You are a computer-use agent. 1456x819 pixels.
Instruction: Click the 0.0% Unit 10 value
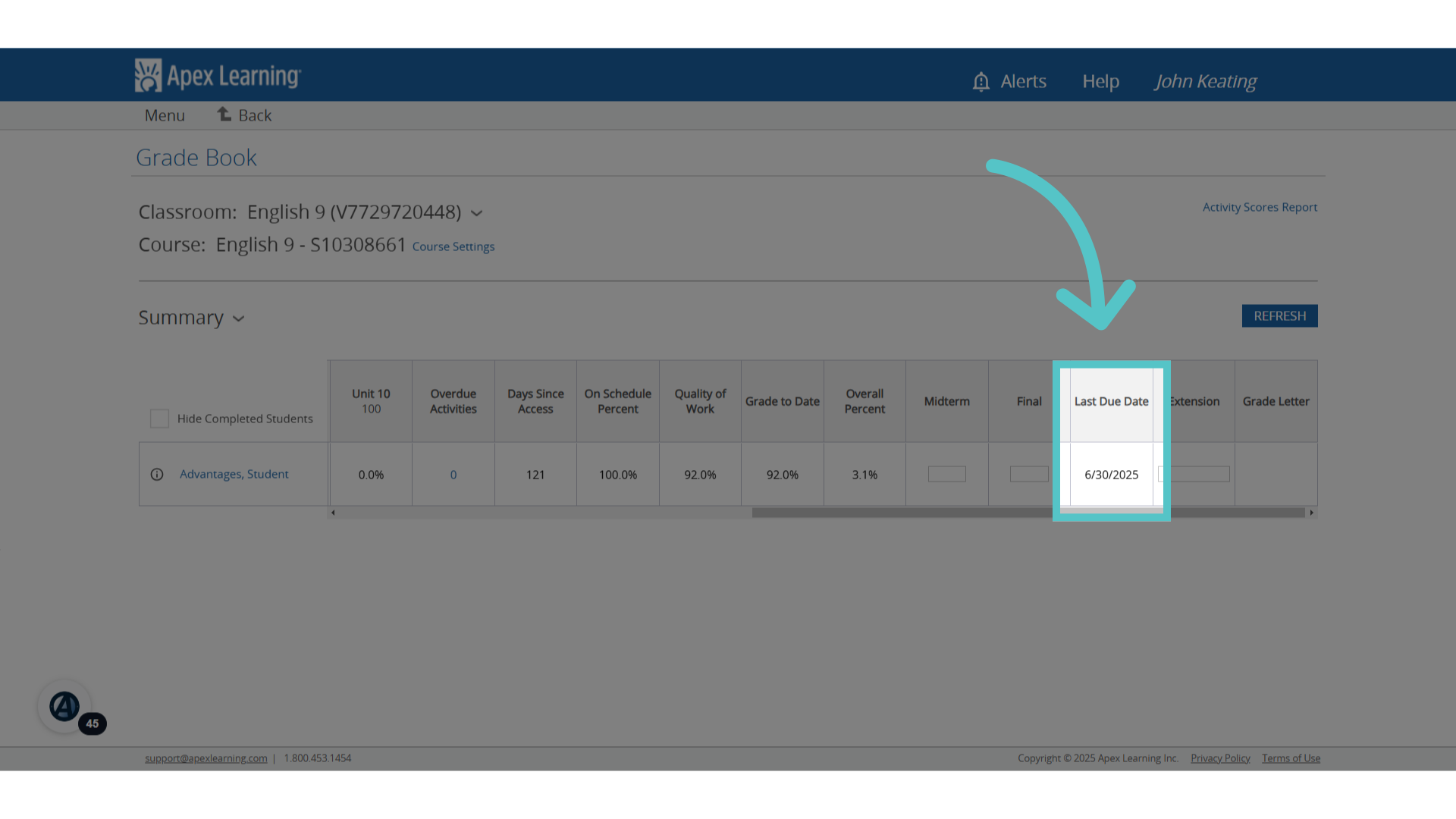click(371, 475)
